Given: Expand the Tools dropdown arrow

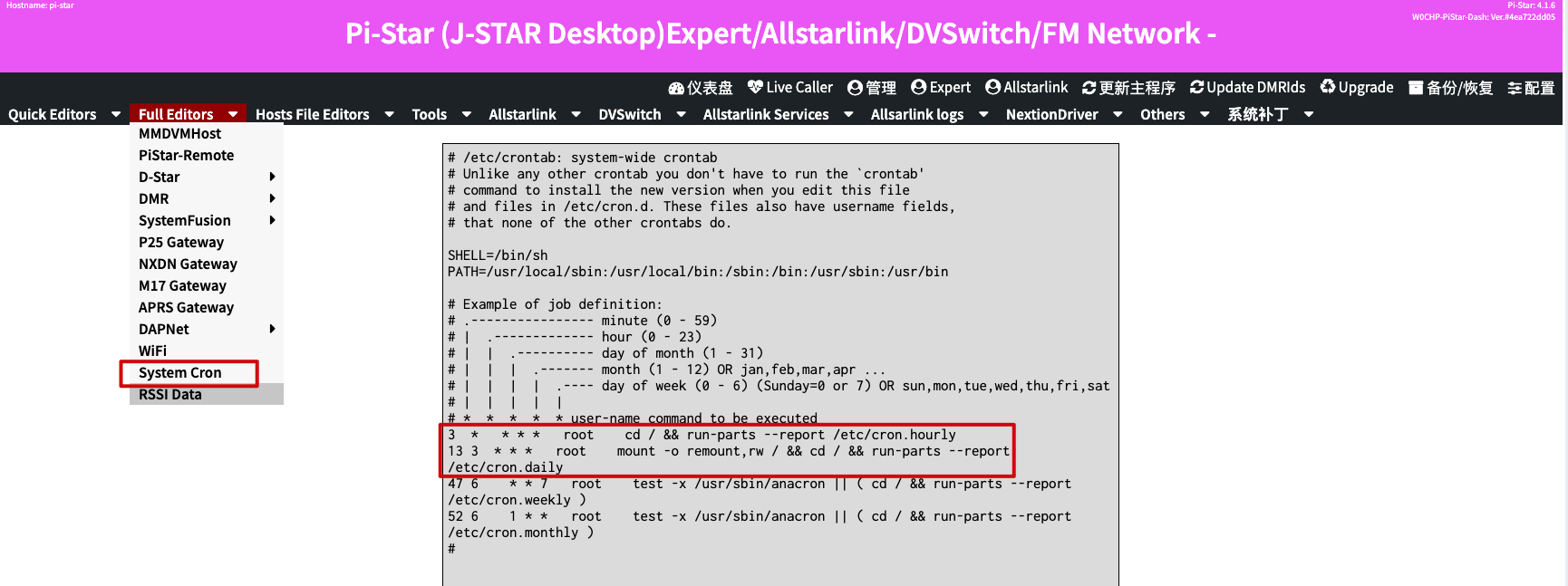Looking at the screenshot, I should [x=467, y=114].
